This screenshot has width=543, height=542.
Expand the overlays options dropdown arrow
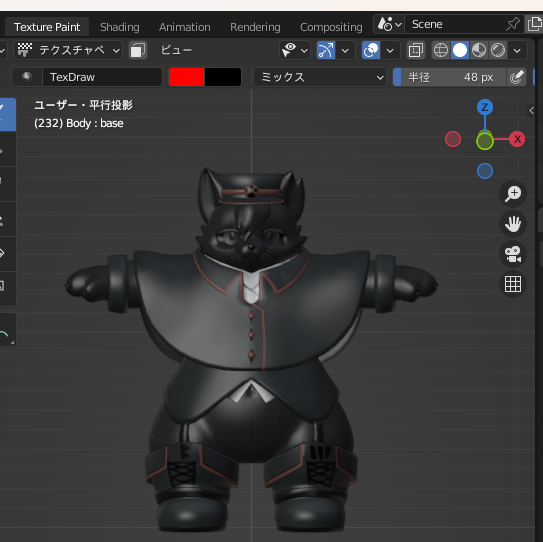[x=390, y=50]
